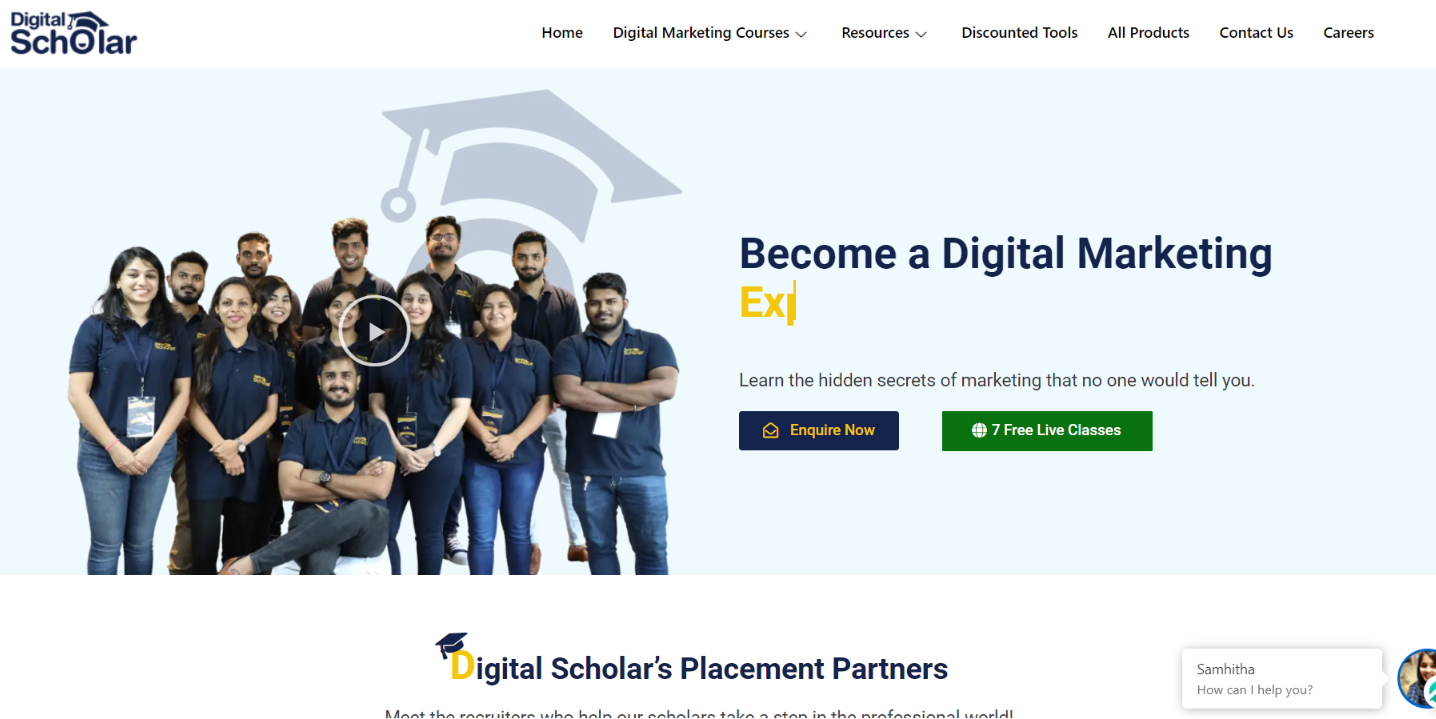1436x719 pixels.
Task: Open the All Products page
Action: click(1148, 33)
